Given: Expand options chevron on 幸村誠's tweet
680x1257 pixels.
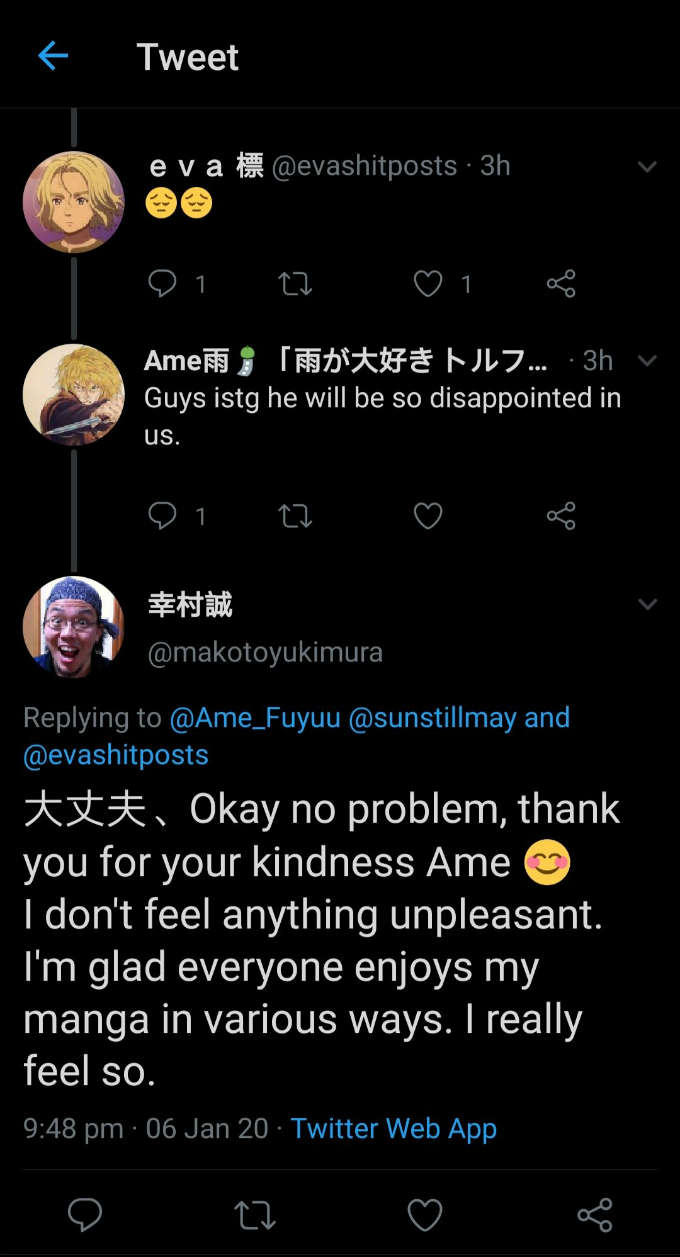Looking at the screenshot, I should 647,604.
